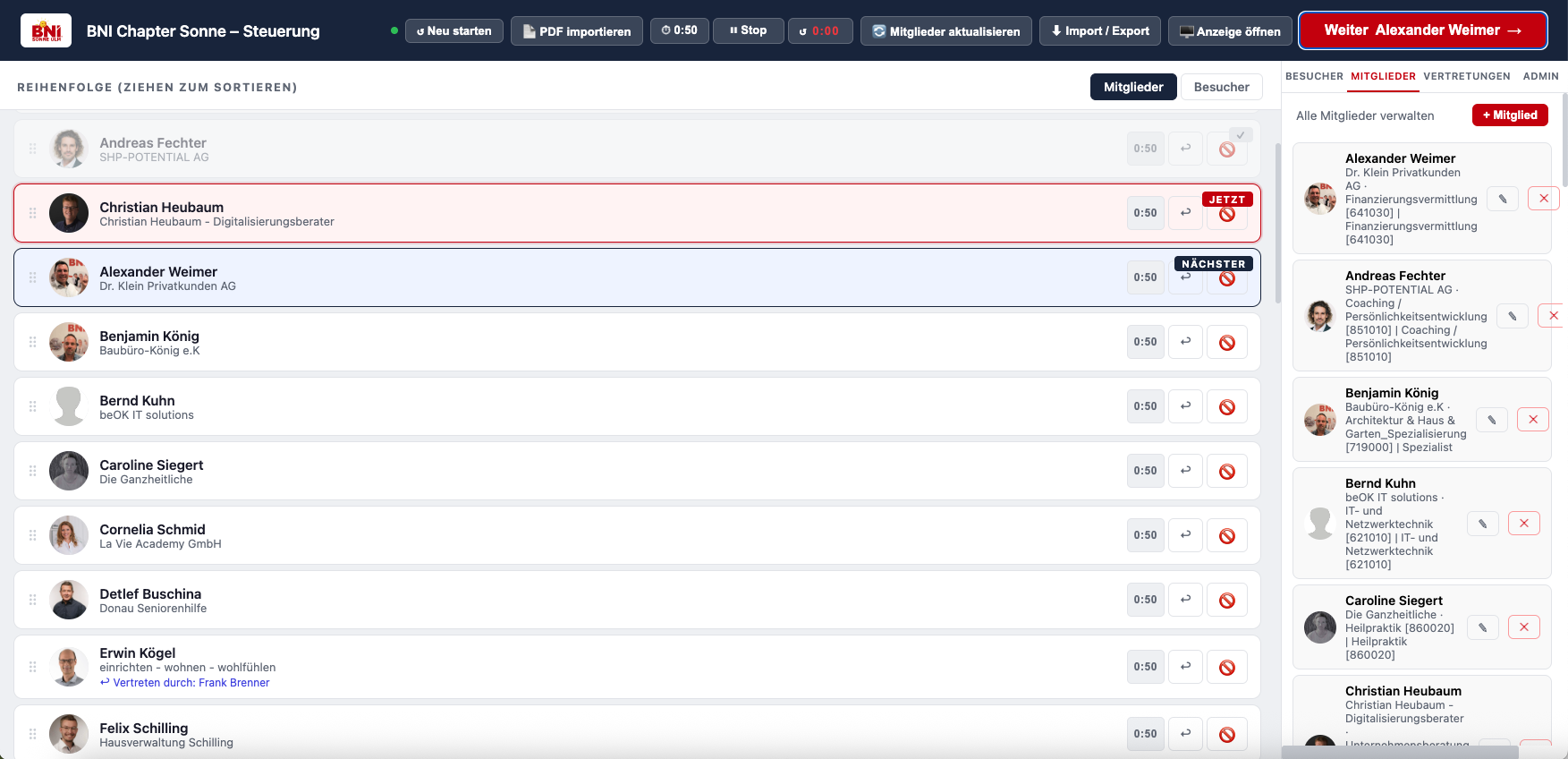
Task: Click the BNI logo in header
Action: [47, 31]
